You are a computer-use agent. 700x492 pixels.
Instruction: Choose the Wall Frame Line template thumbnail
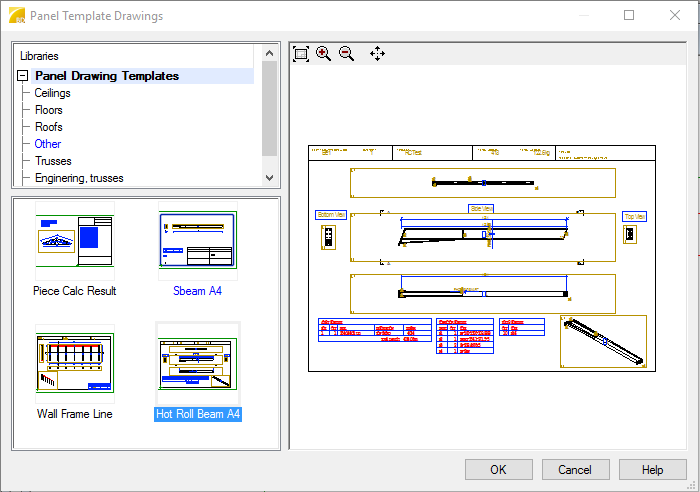[x=75, y=363]
